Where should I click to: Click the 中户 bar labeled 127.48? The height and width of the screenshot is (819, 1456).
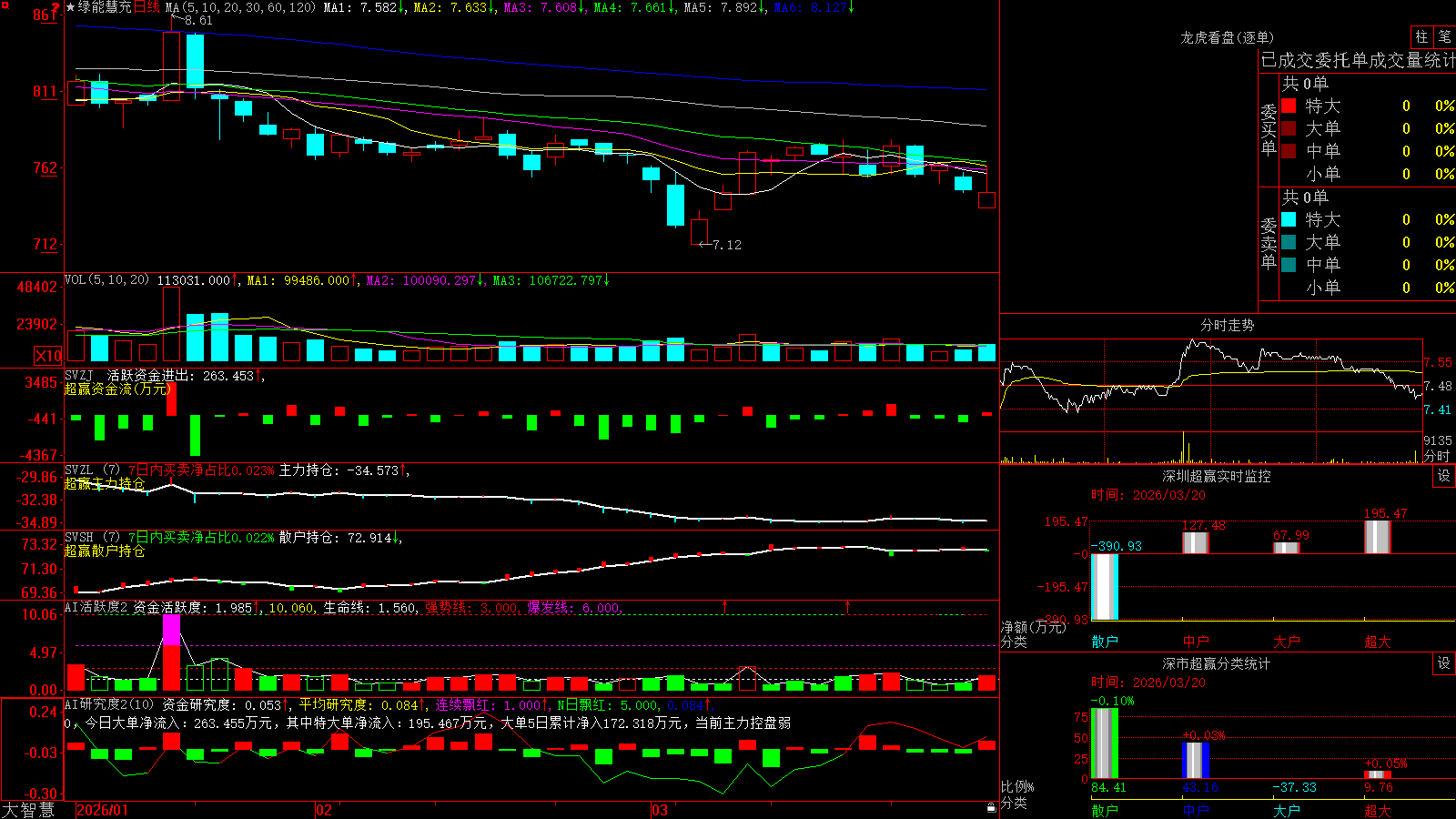point(1196,542)
